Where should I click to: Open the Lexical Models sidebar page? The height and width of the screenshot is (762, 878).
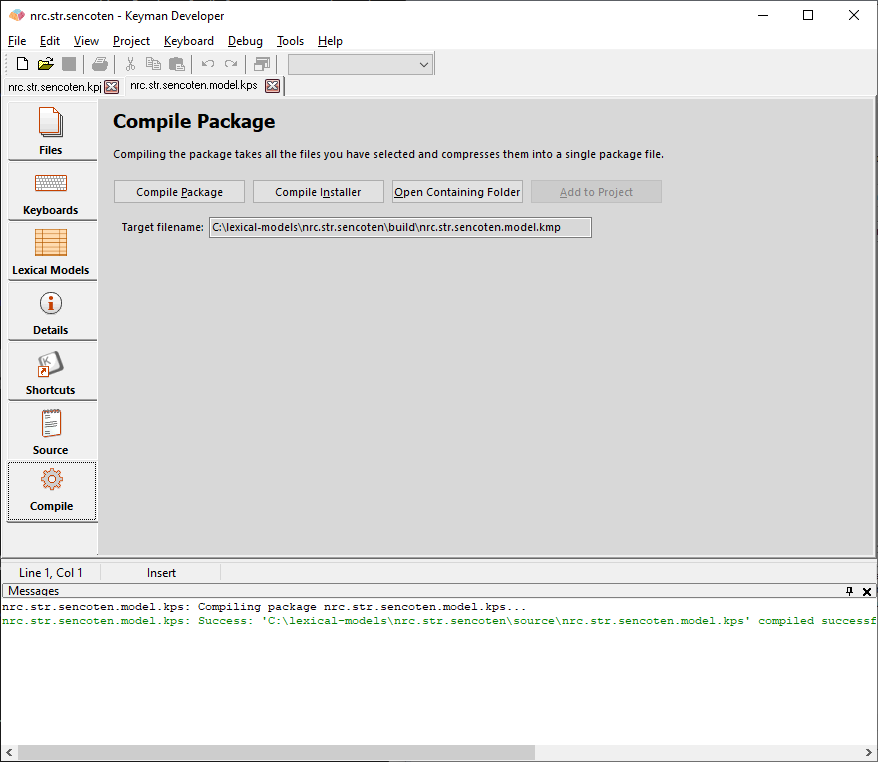pos(52,251)
